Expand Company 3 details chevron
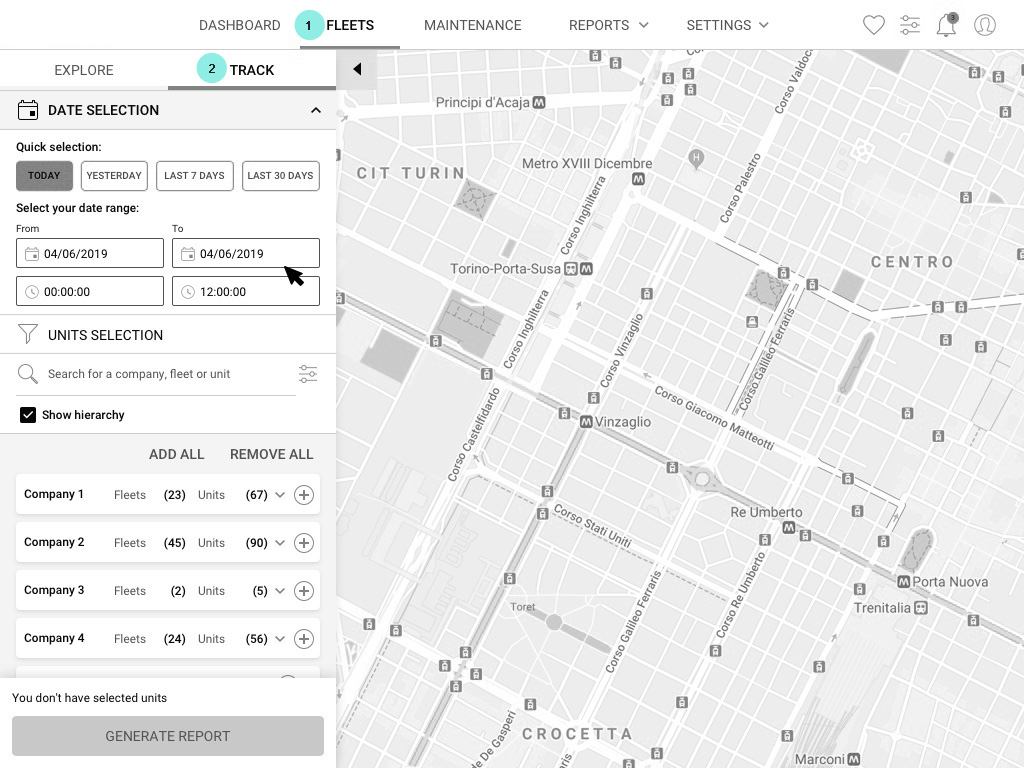Viewport: 1024px width, 768px height. pyautogui.click(x=280, y=591)
